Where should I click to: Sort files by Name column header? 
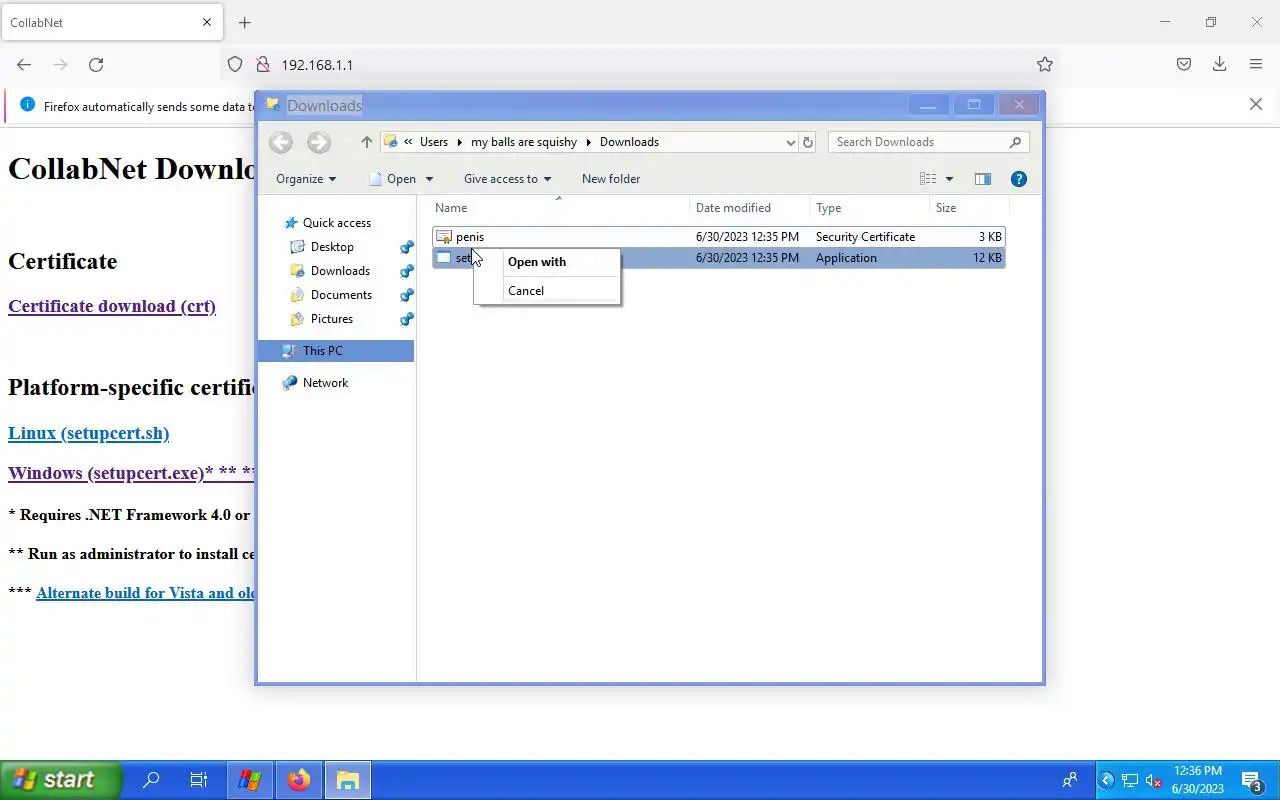[x=560, y=208]
